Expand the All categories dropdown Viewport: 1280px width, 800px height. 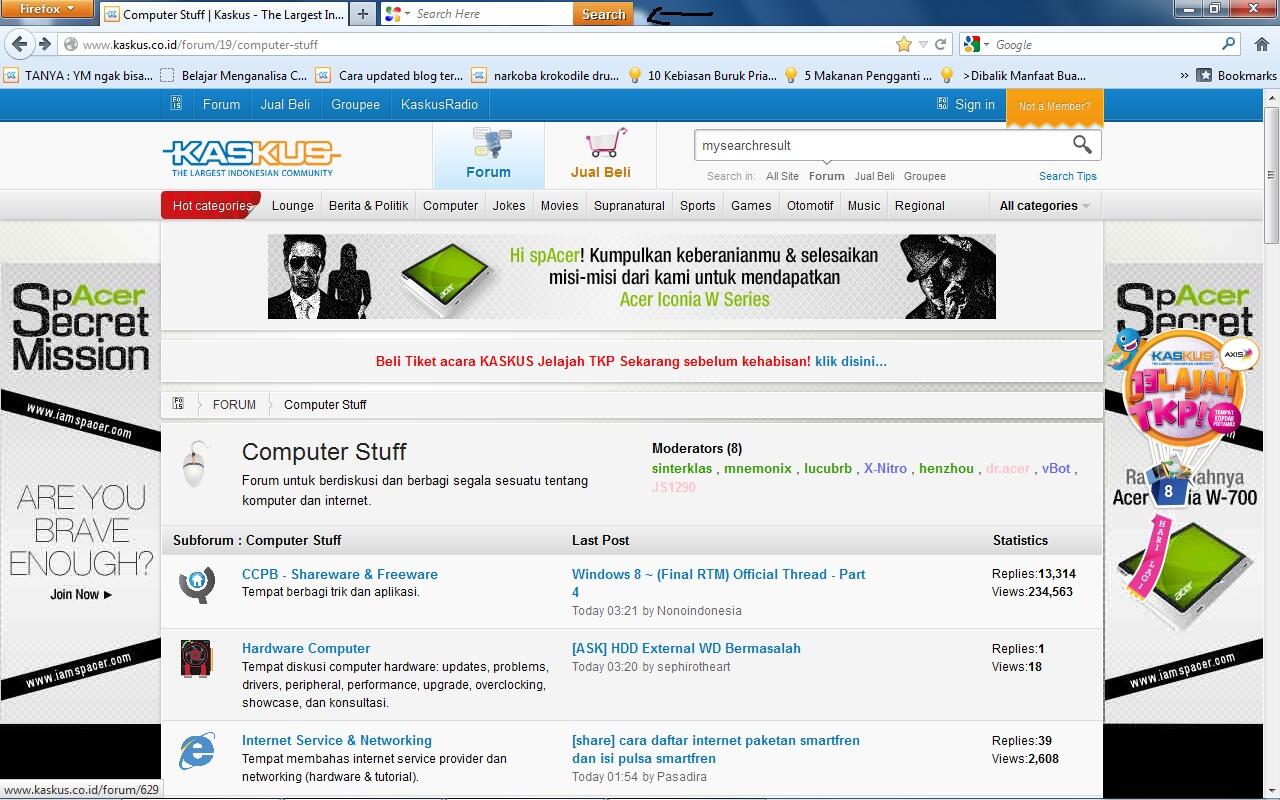[x=1044, y=206]
